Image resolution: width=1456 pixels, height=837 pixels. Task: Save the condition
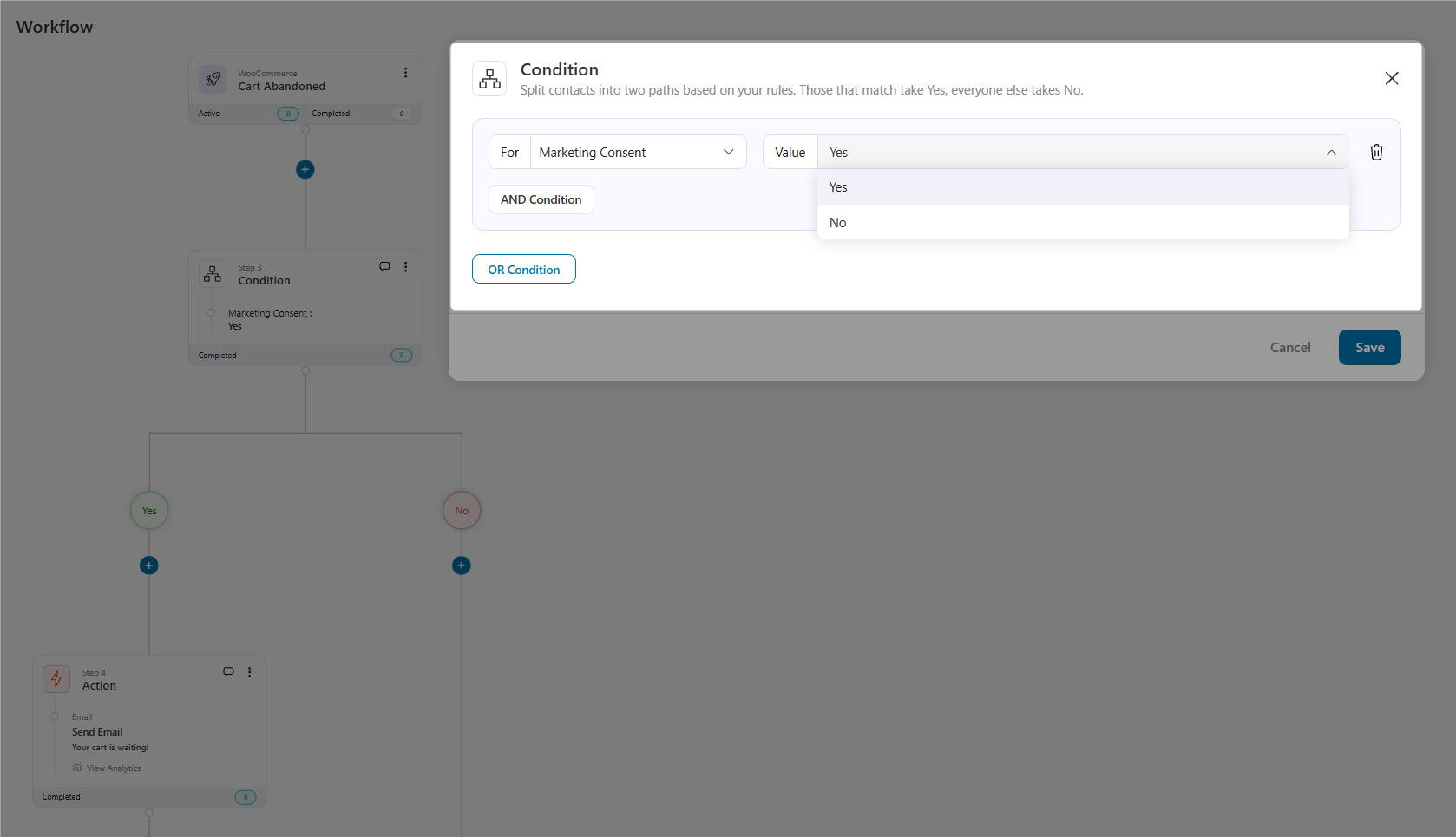(1369, 347)
